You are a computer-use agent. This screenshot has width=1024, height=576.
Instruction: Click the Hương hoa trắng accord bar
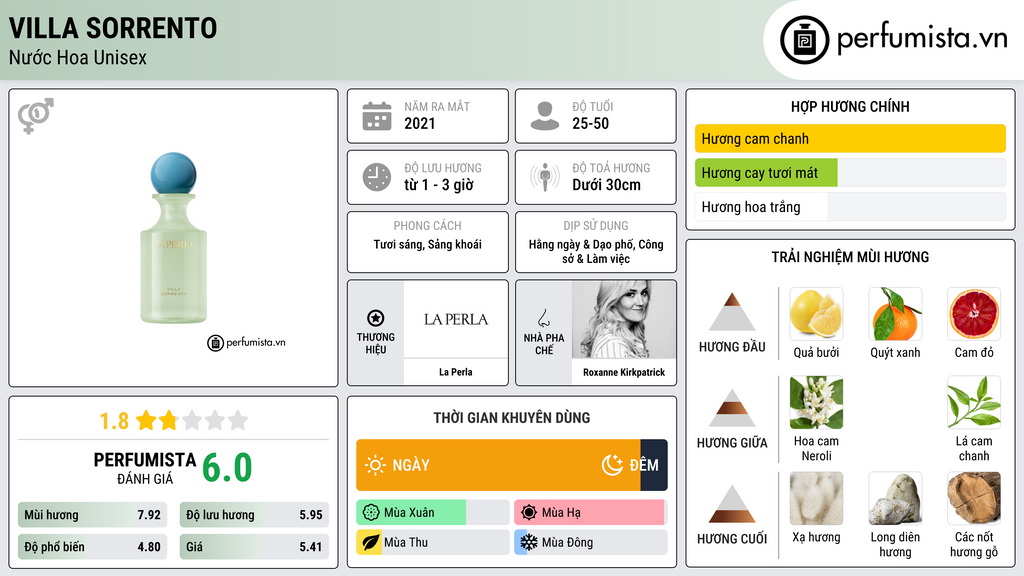tap(850, 207)
